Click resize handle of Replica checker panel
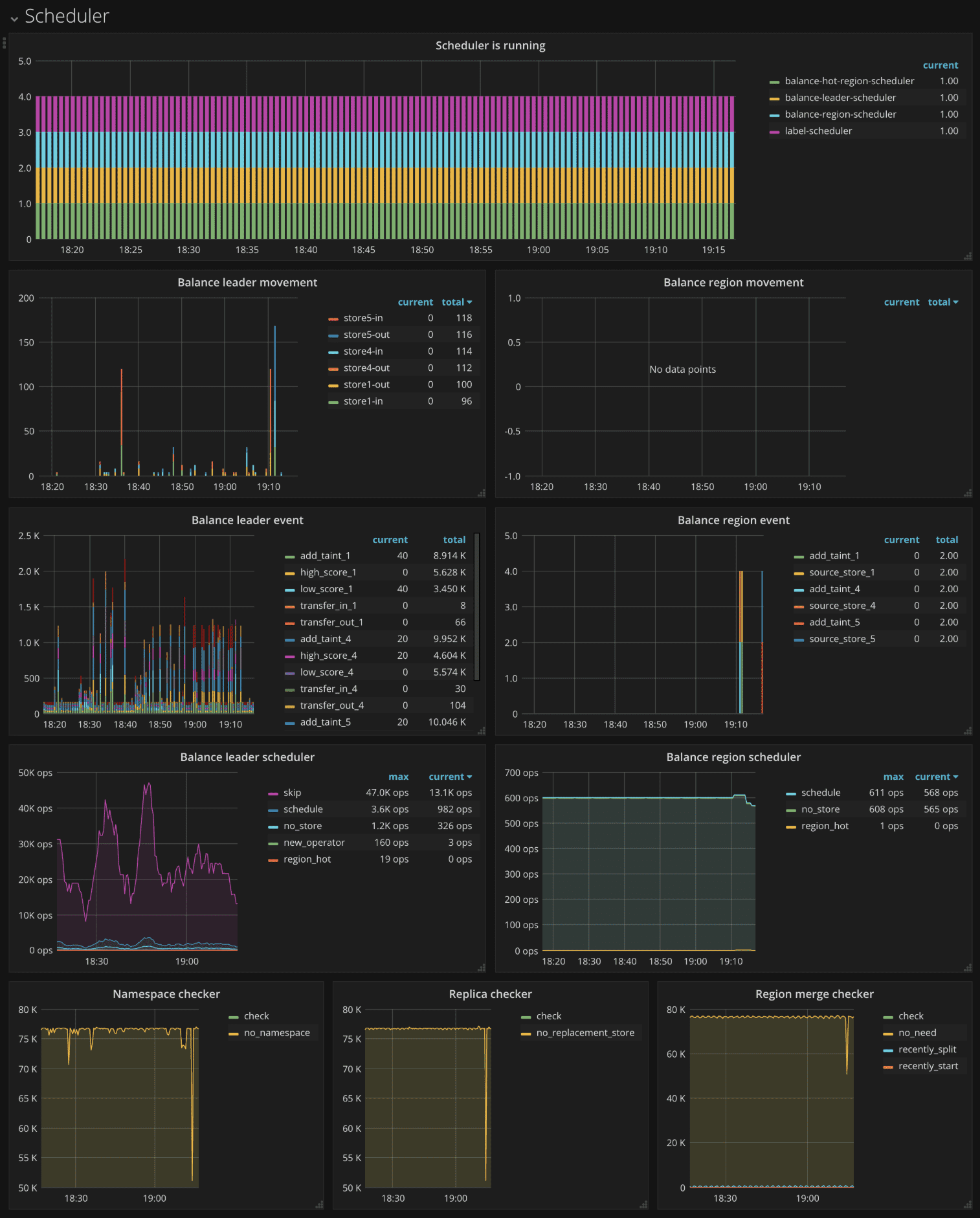 (643, 1204)
